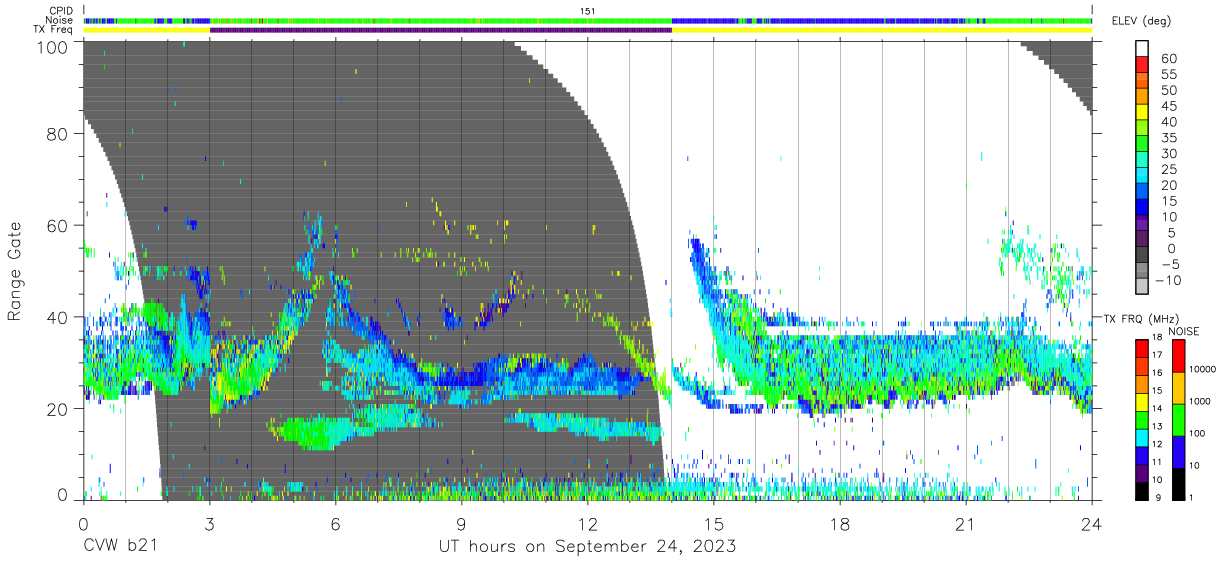
Task: Click the 100 label on the Range Gate axis
Action: click(x=54, y=46)
